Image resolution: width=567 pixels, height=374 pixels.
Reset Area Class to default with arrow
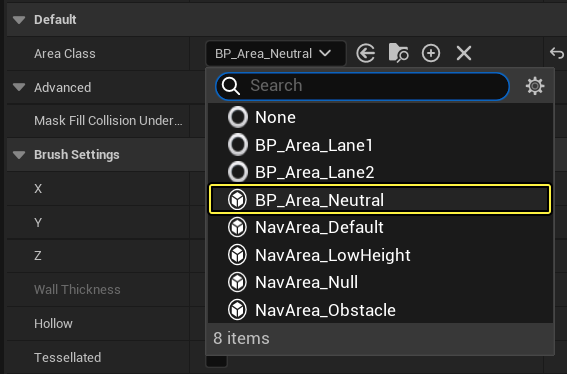pyautogui.click(x=557, y=54)
